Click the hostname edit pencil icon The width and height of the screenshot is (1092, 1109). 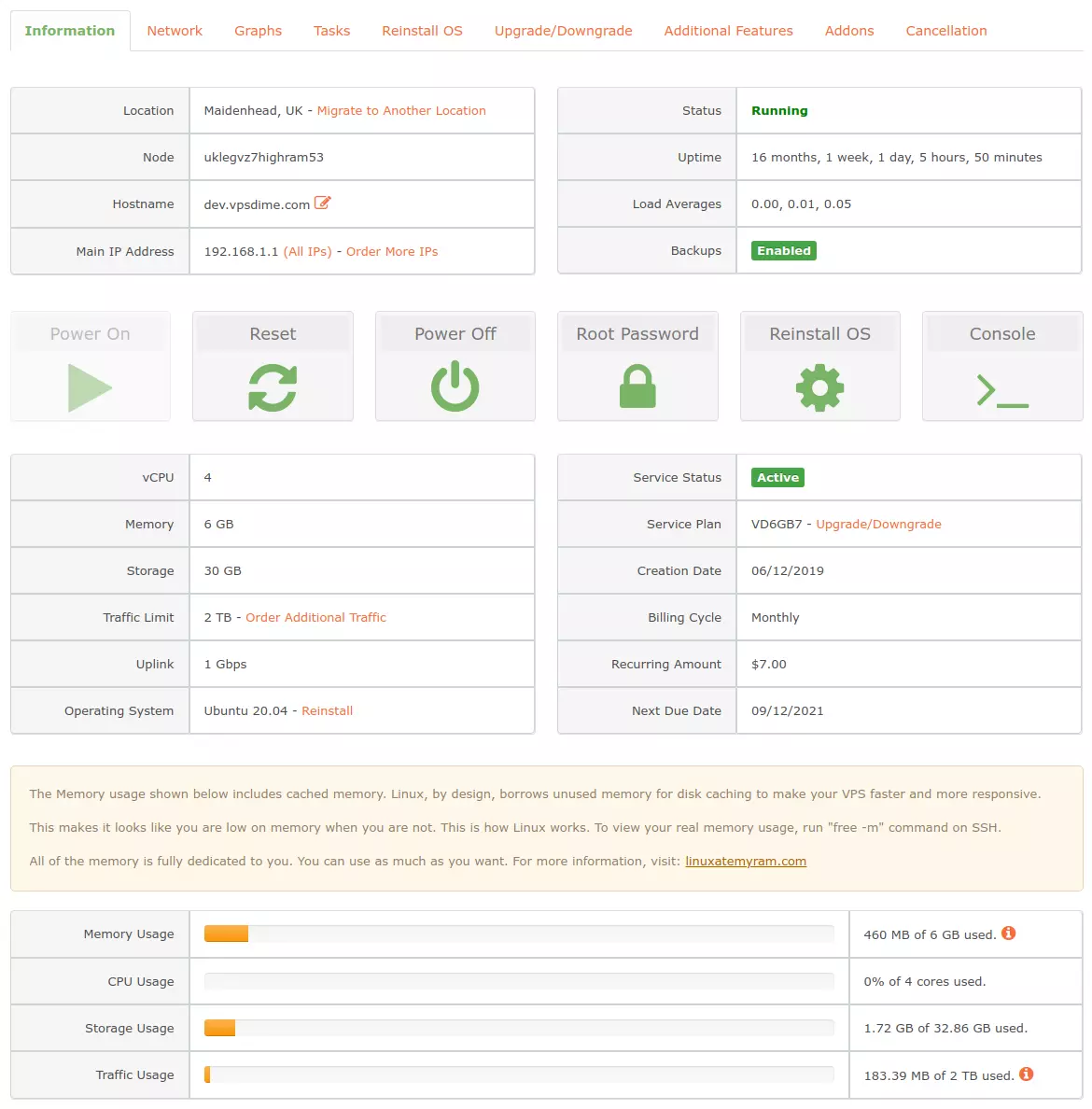(322, 202)
